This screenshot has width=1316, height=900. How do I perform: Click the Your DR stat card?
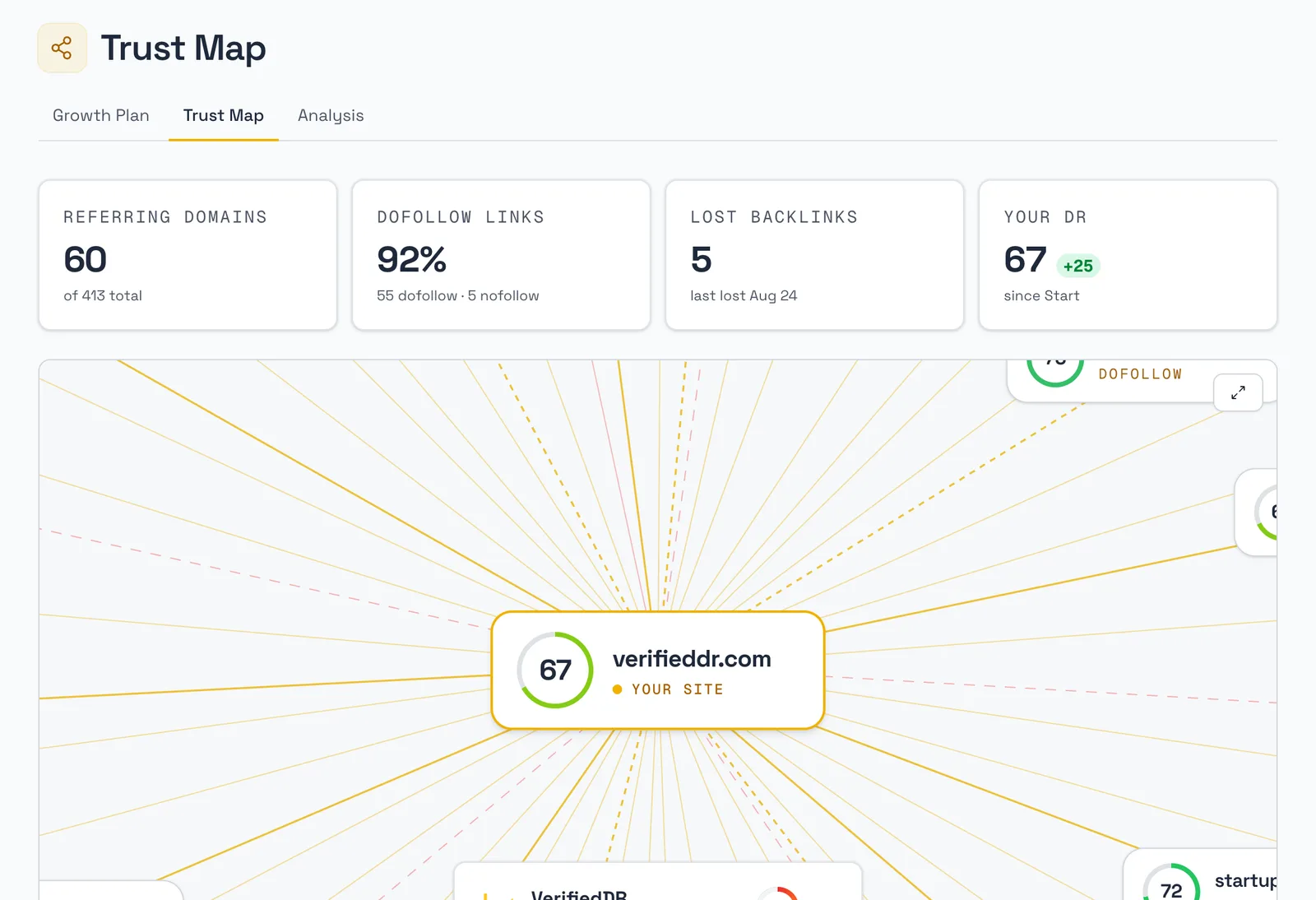point(1128,255)
